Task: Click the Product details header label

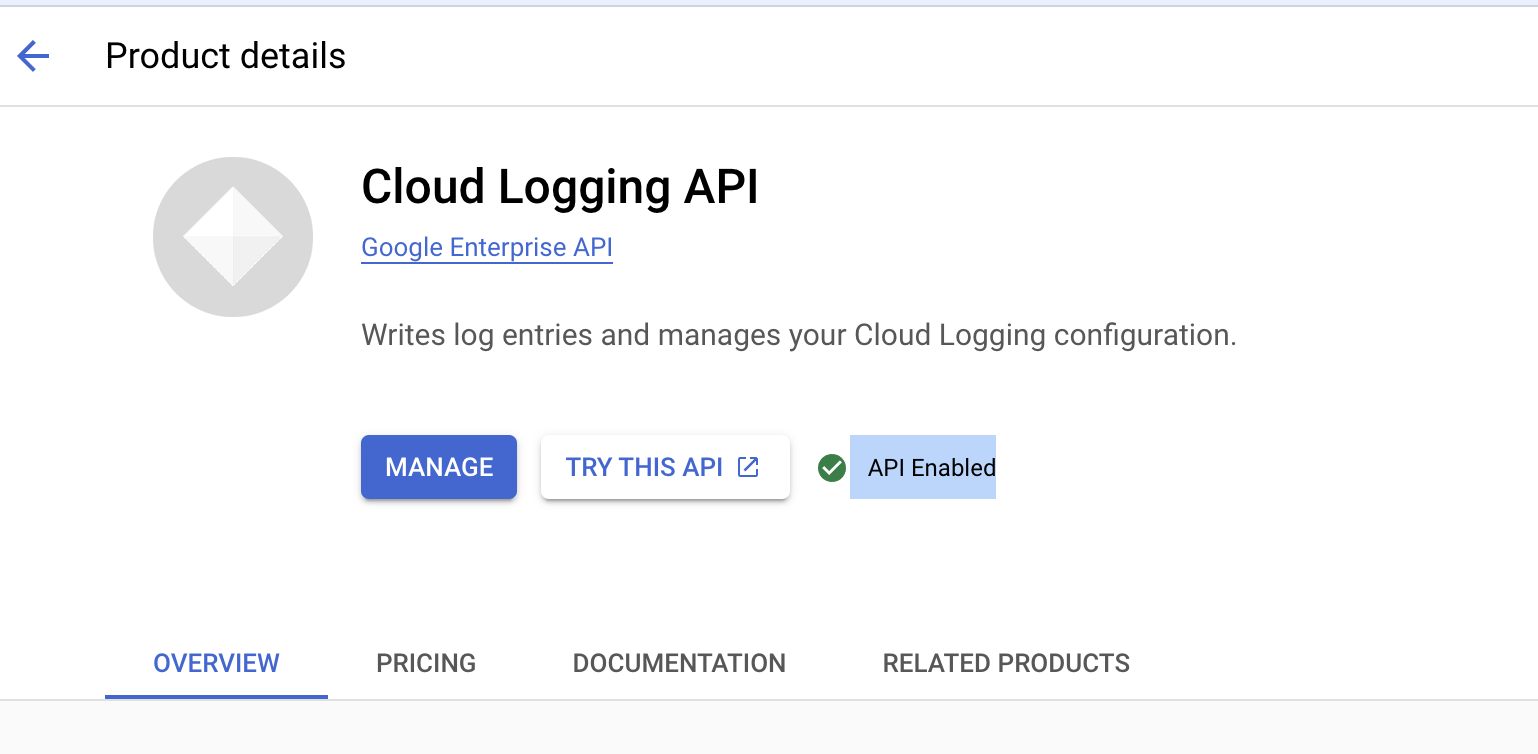Action: [225, 56]
